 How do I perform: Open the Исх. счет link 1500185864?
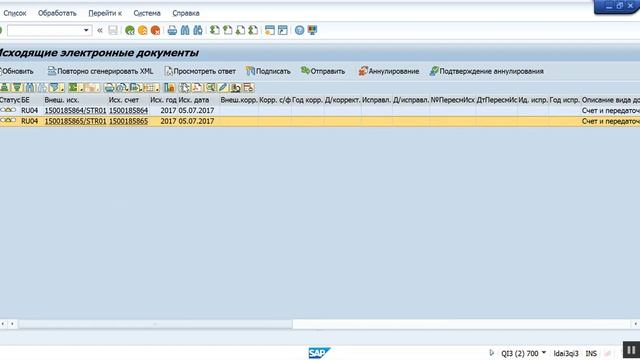pos(128,111)
